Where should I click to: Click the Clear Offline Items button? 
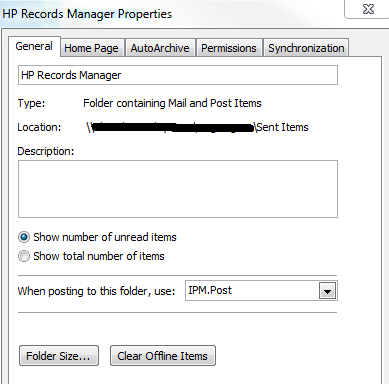(163, 356)
